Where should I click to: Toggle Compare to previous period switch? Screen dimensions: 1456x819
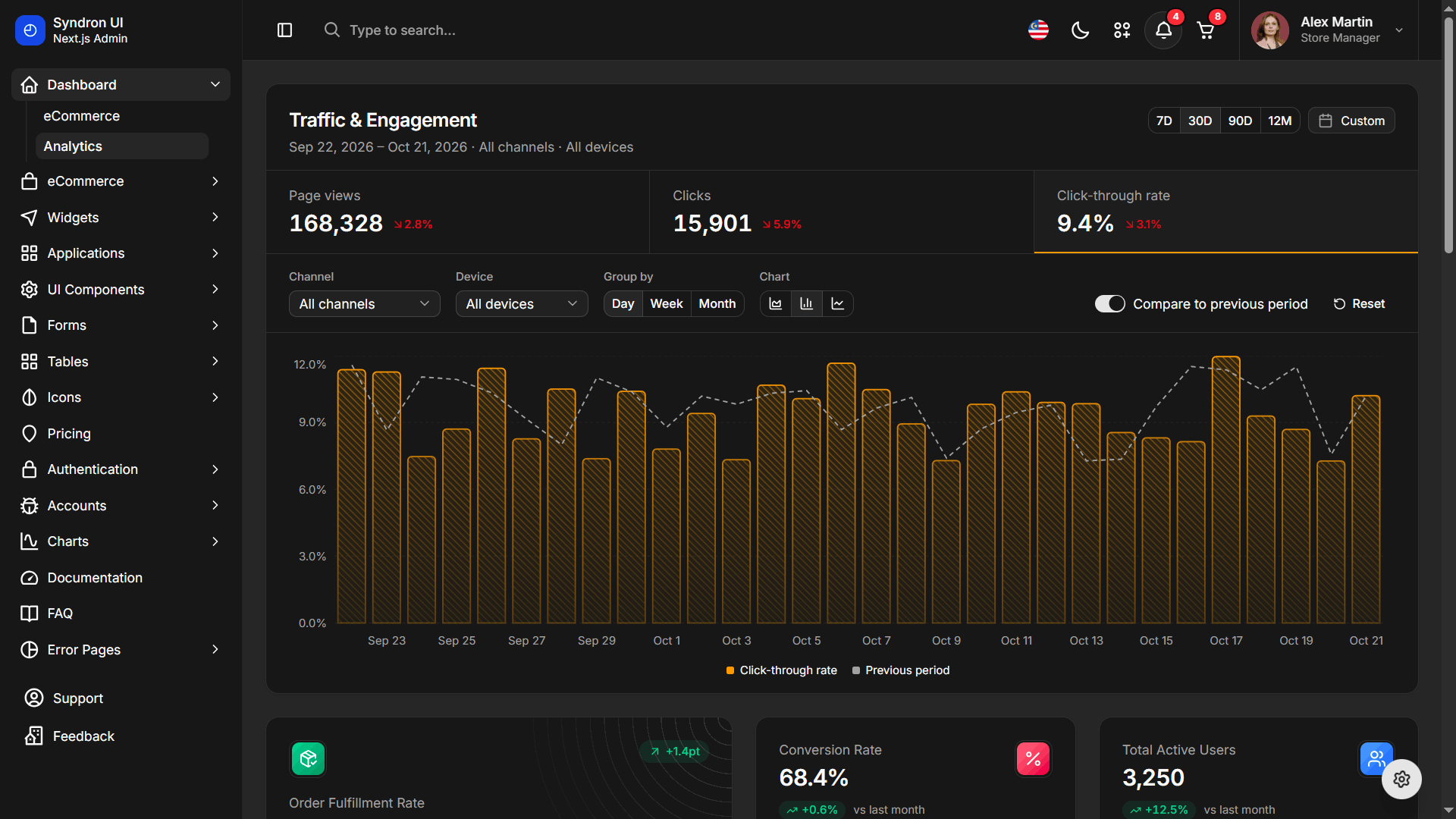(1109, 304)
